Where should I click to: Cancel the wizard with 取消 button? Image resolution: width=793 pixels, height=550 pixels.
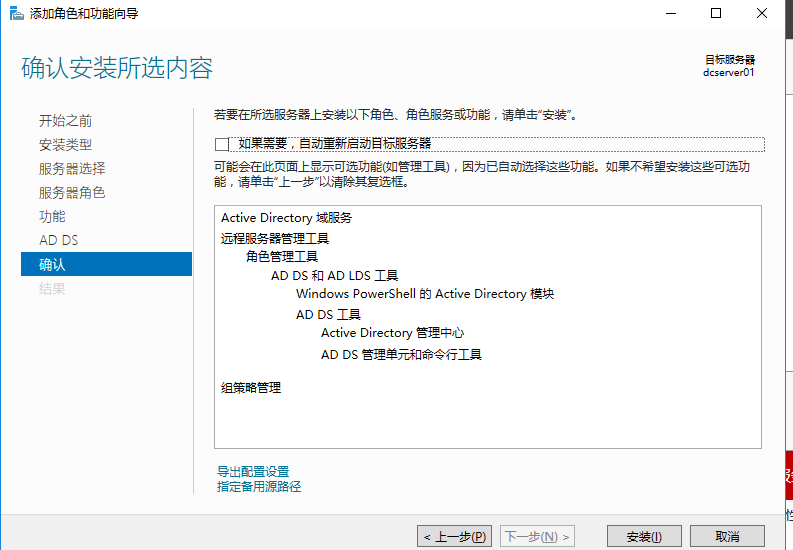click(727, 536)
